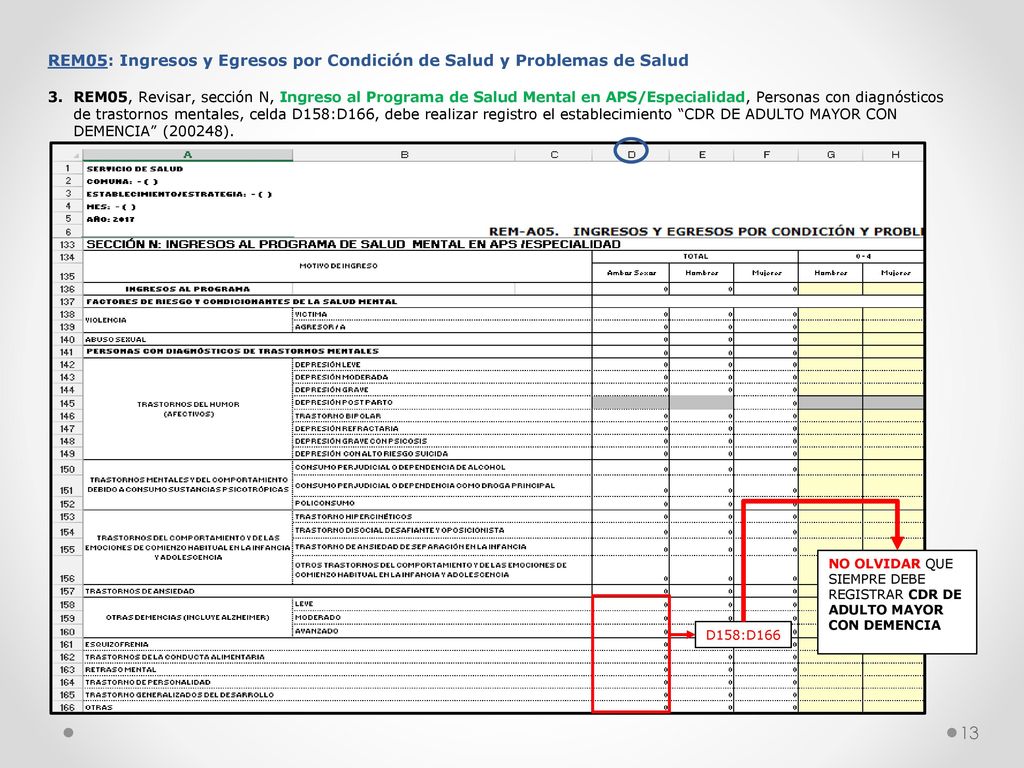The image size is (1024, 768).
Task: Click cell 'COMUNA: - ( )'
Action: tap(122, 182)
